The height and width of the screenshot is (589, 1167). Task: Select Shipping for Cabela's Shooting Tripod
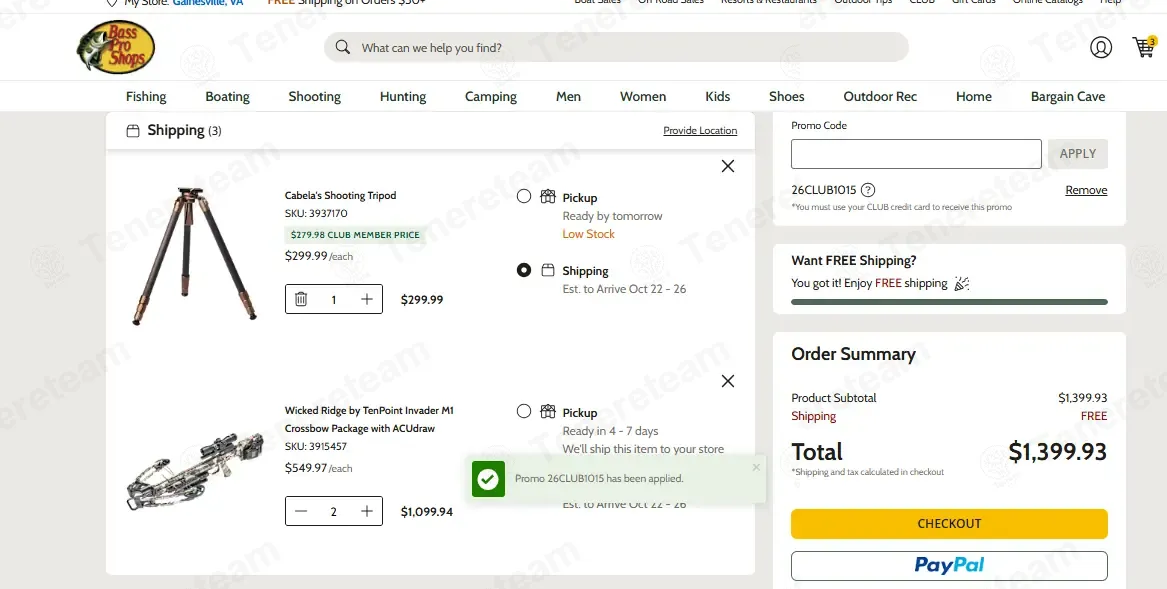[x=524, y=270]
